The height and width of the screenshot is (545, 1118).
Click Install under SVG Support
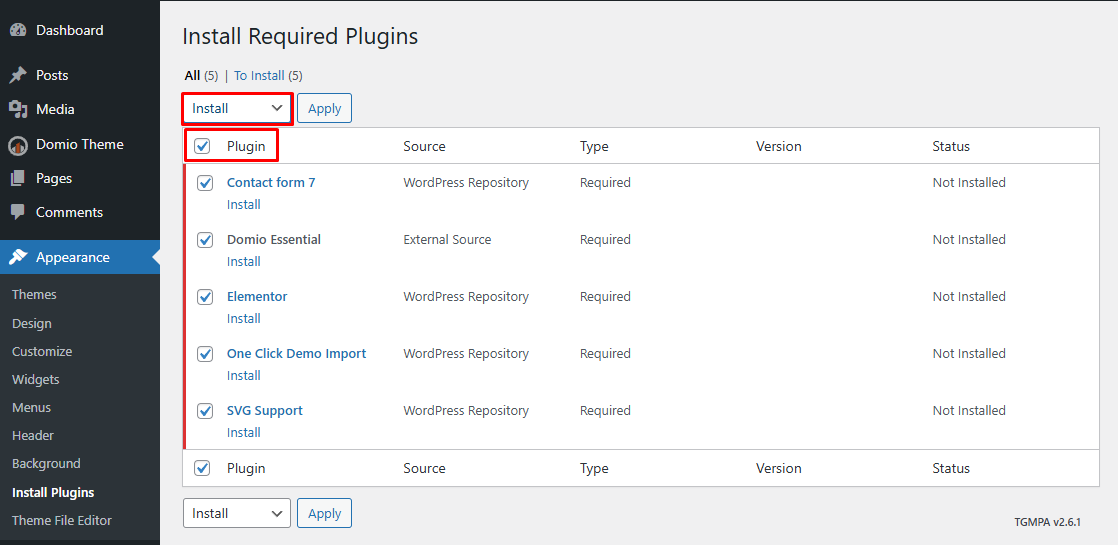click(x=244, y=433)
